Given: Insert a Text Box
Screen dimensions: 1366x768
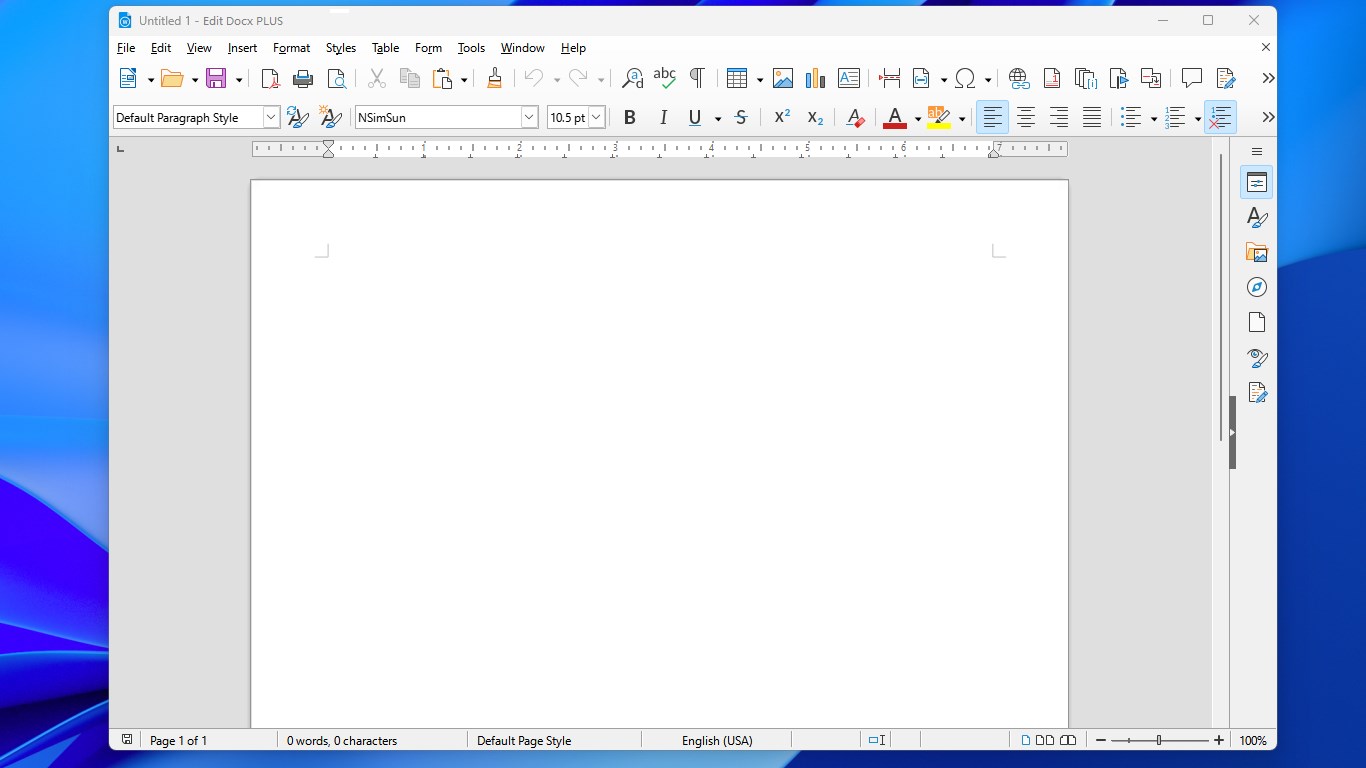Looking at the screenshot, I should point(848,78).
